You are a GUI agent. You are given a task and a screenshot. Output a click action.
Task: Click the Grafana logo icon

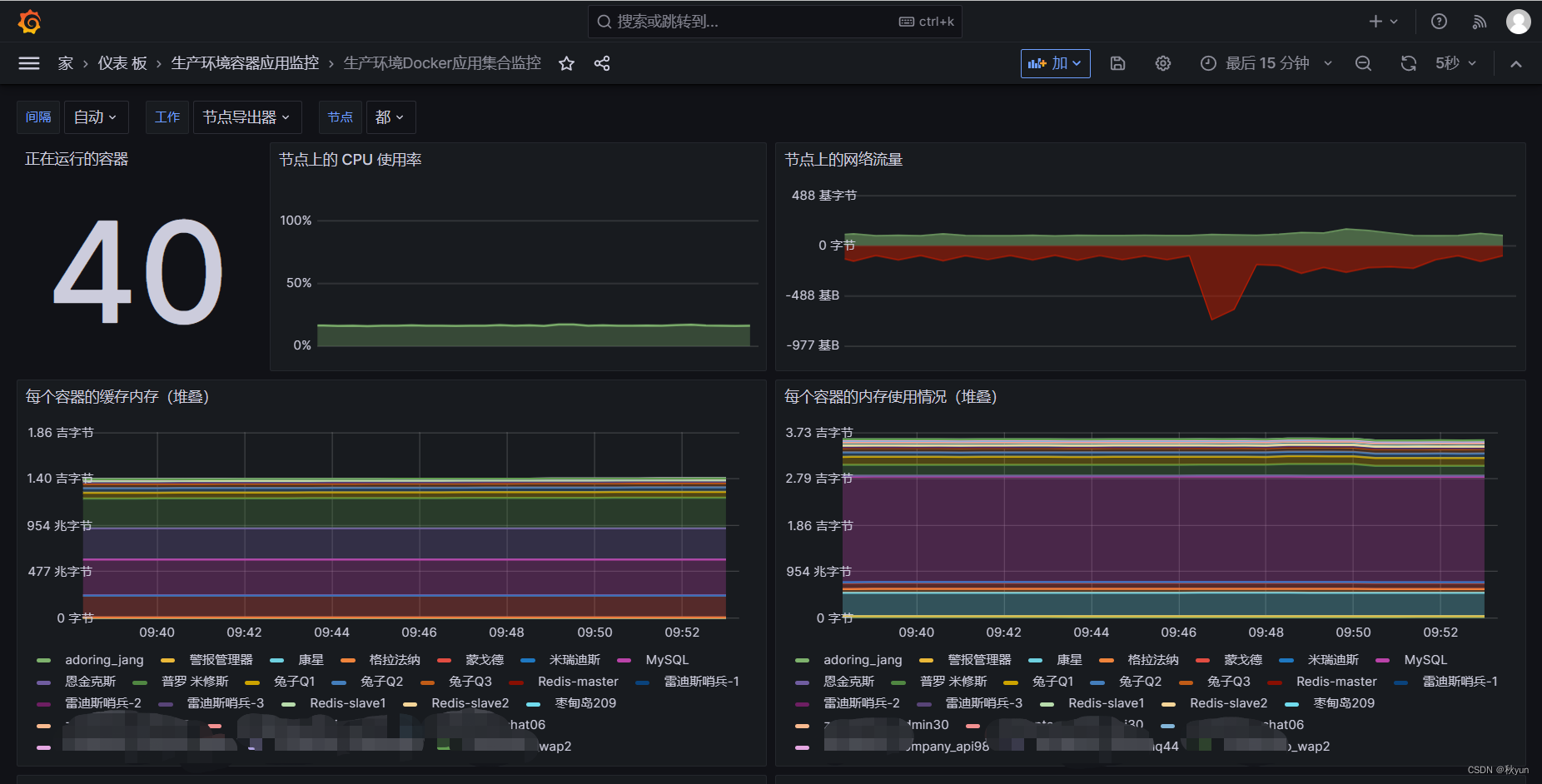[29, 22]
